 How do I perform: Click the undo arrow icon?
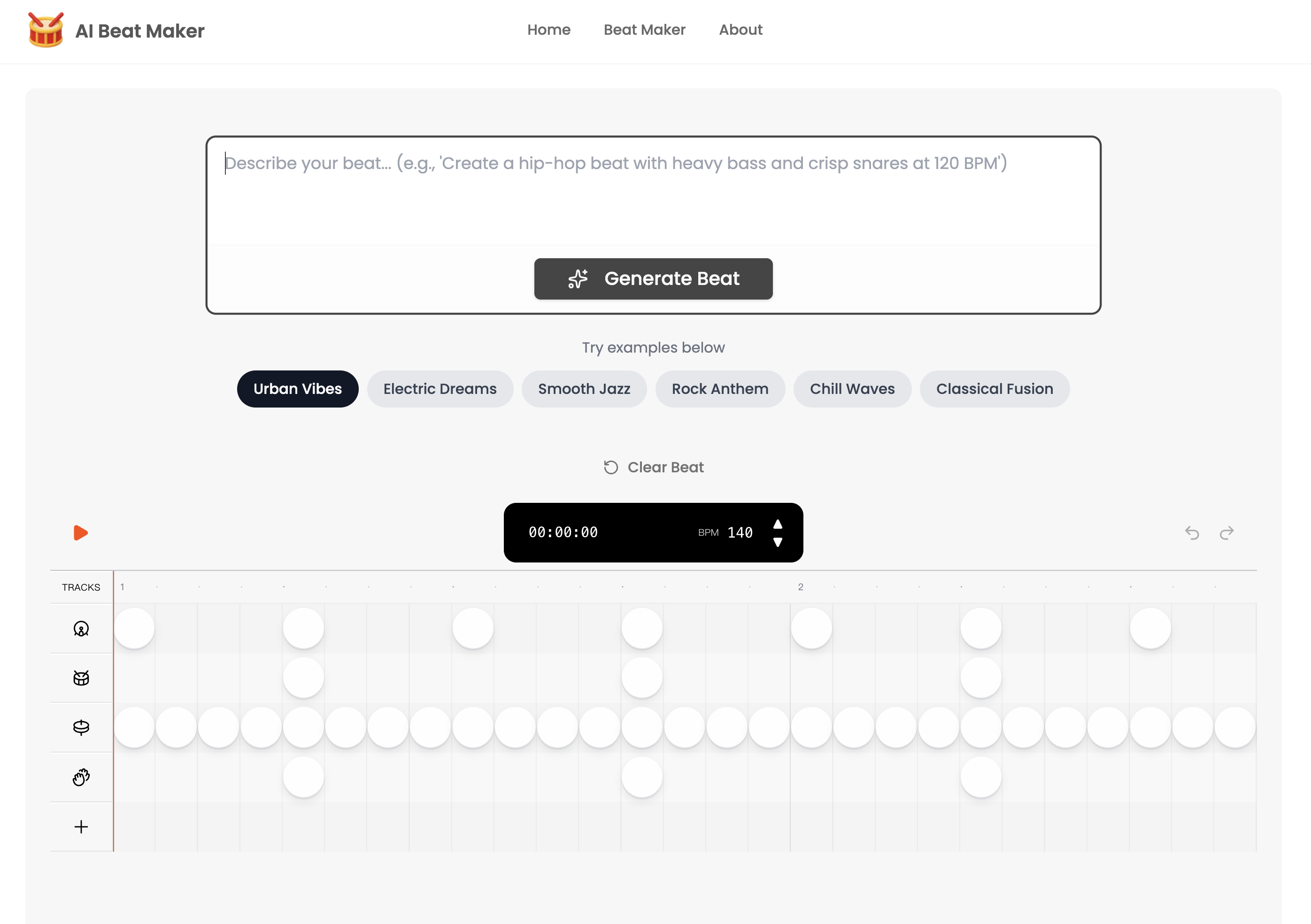point(1192,532)
